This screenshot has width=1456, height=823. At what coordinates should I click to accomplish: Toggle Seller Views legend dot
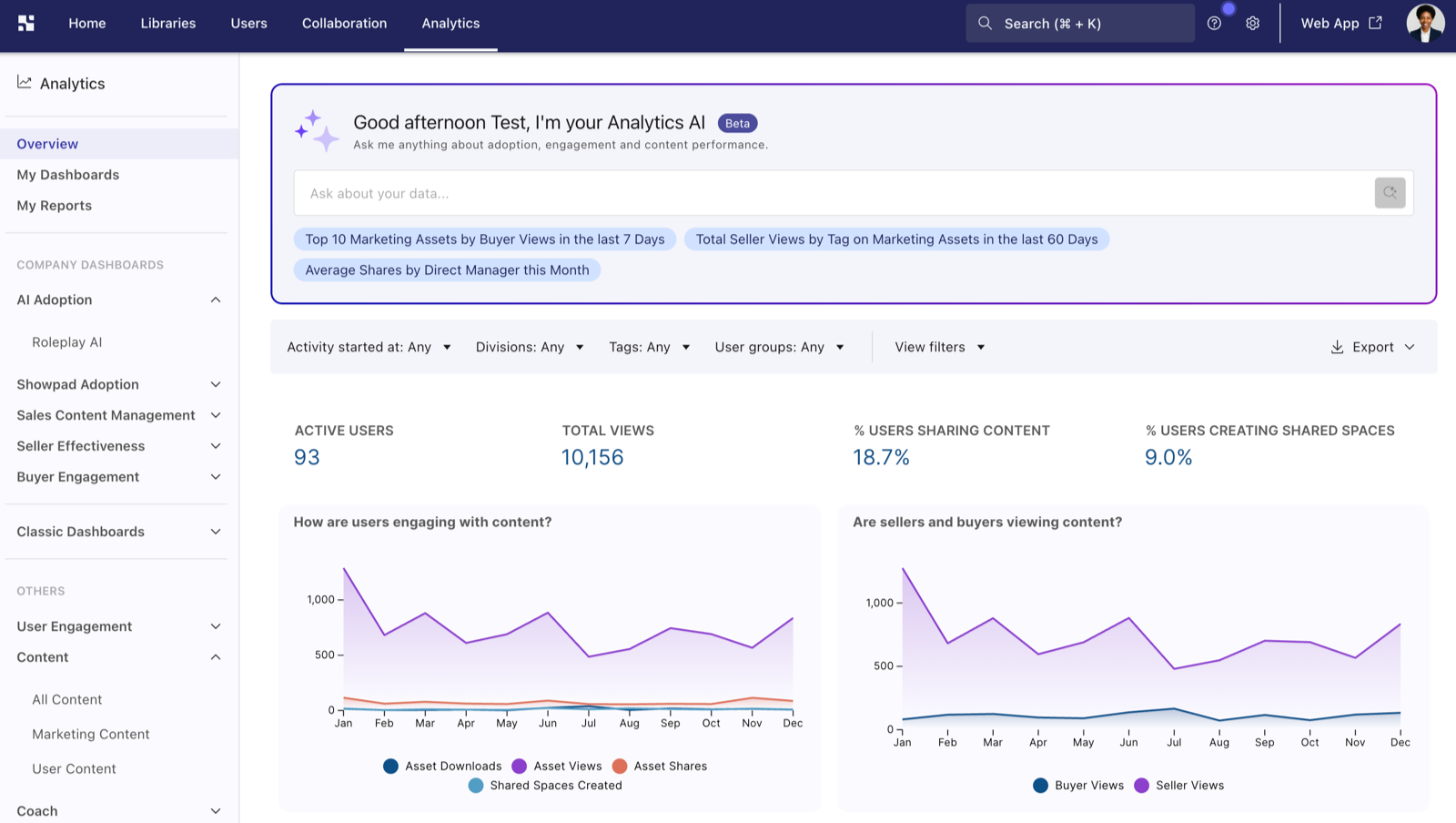point(1141,786)
